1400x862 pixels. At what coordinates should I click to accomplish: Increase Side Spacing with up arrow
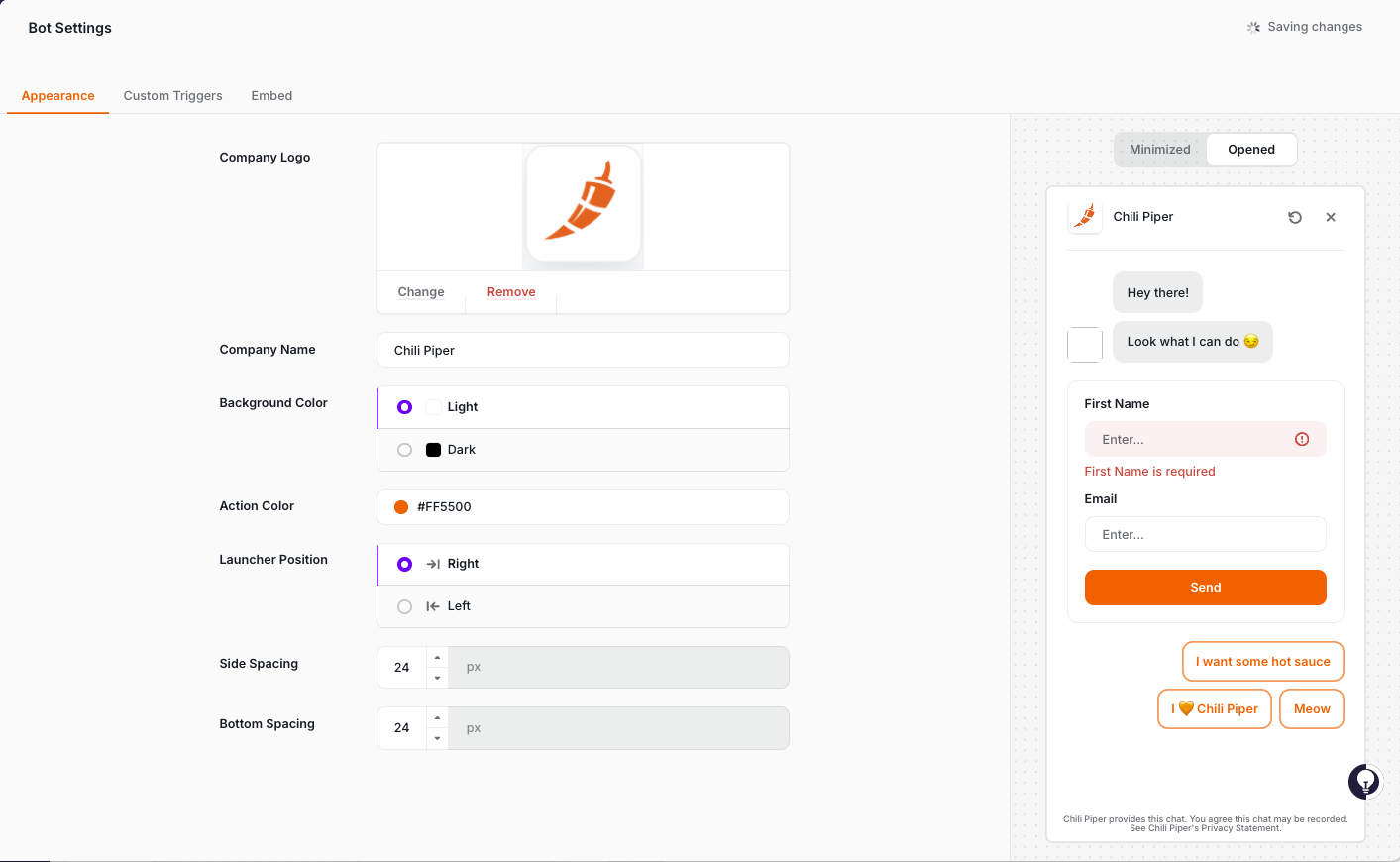click(x=437, y=657)
